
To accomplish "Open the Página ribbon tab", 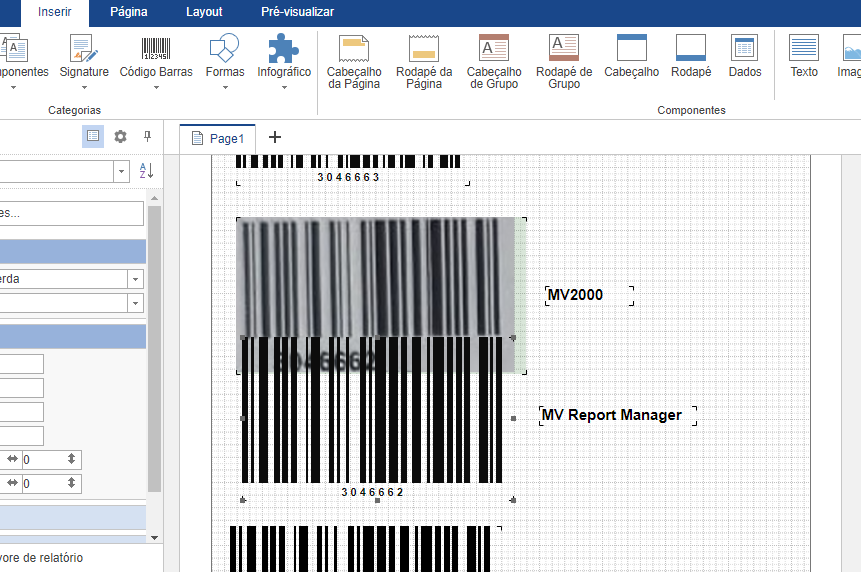I will point(128,12).
